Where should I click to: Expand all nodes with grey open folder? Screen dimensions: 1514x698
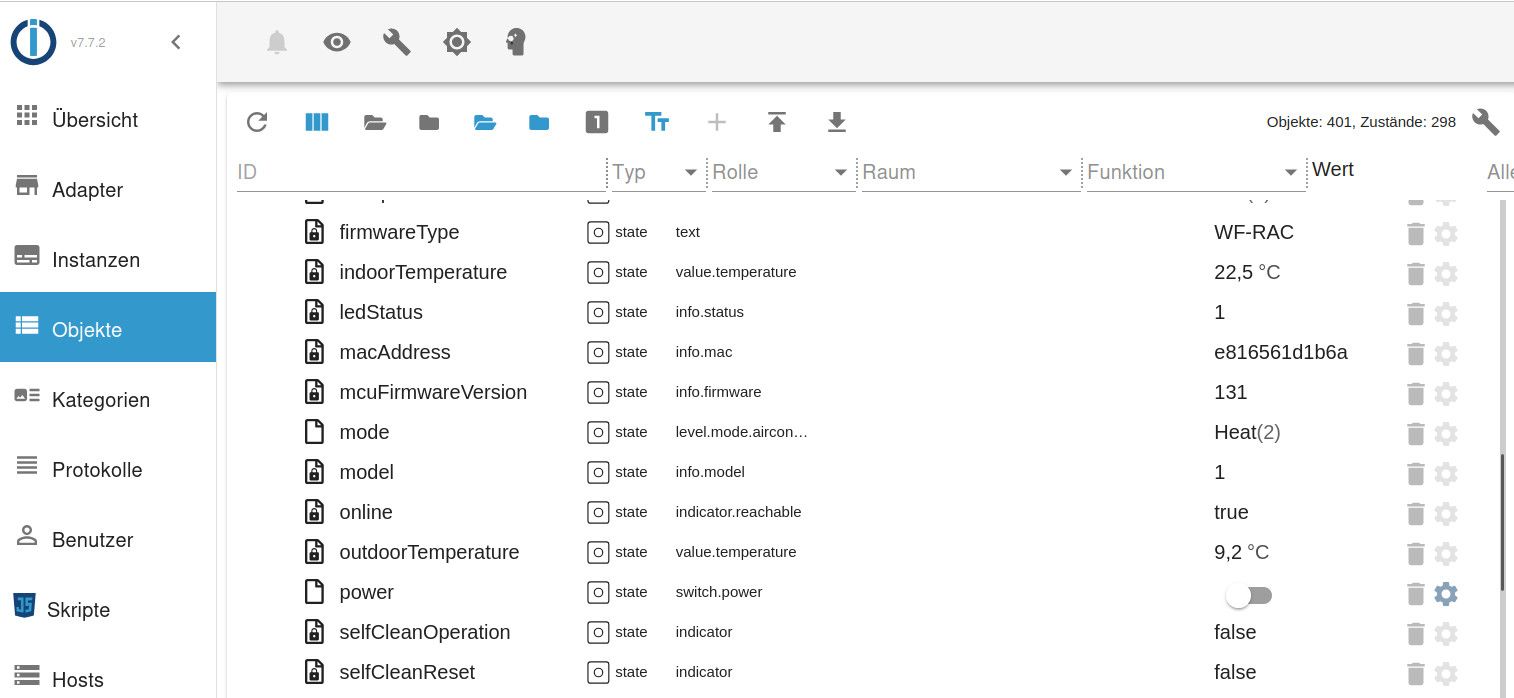point(375,122)
